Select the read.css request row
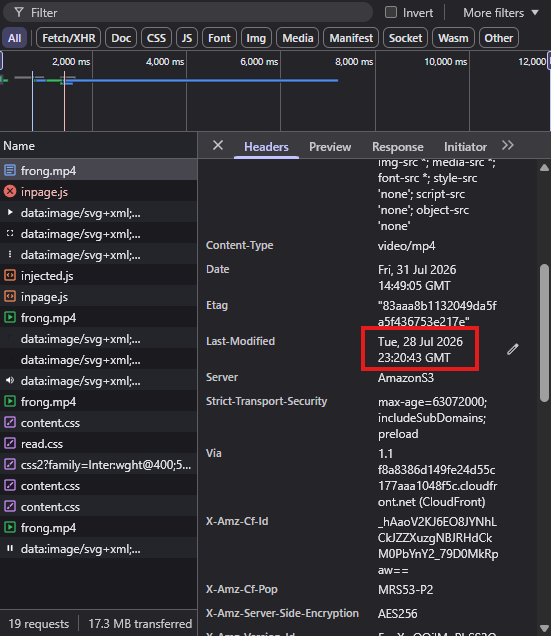This screenshot has height=636, width=551. pyautogui.click(x=99, y=444)
